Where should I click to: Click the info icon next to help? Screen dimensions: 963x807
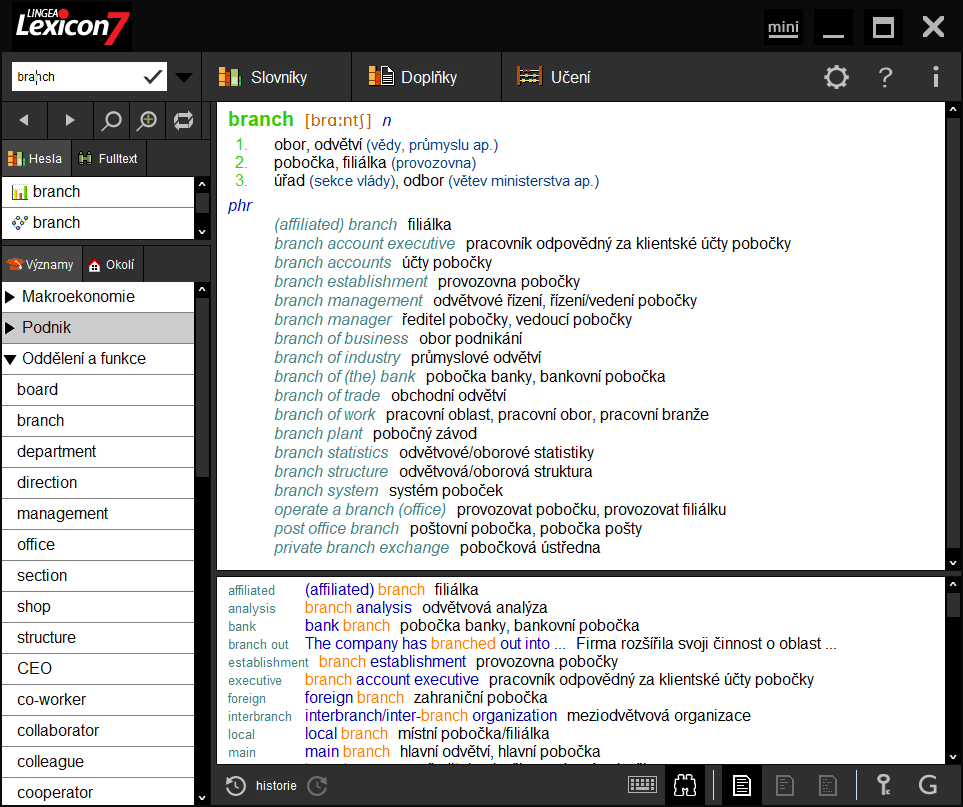tap(935, 76)
